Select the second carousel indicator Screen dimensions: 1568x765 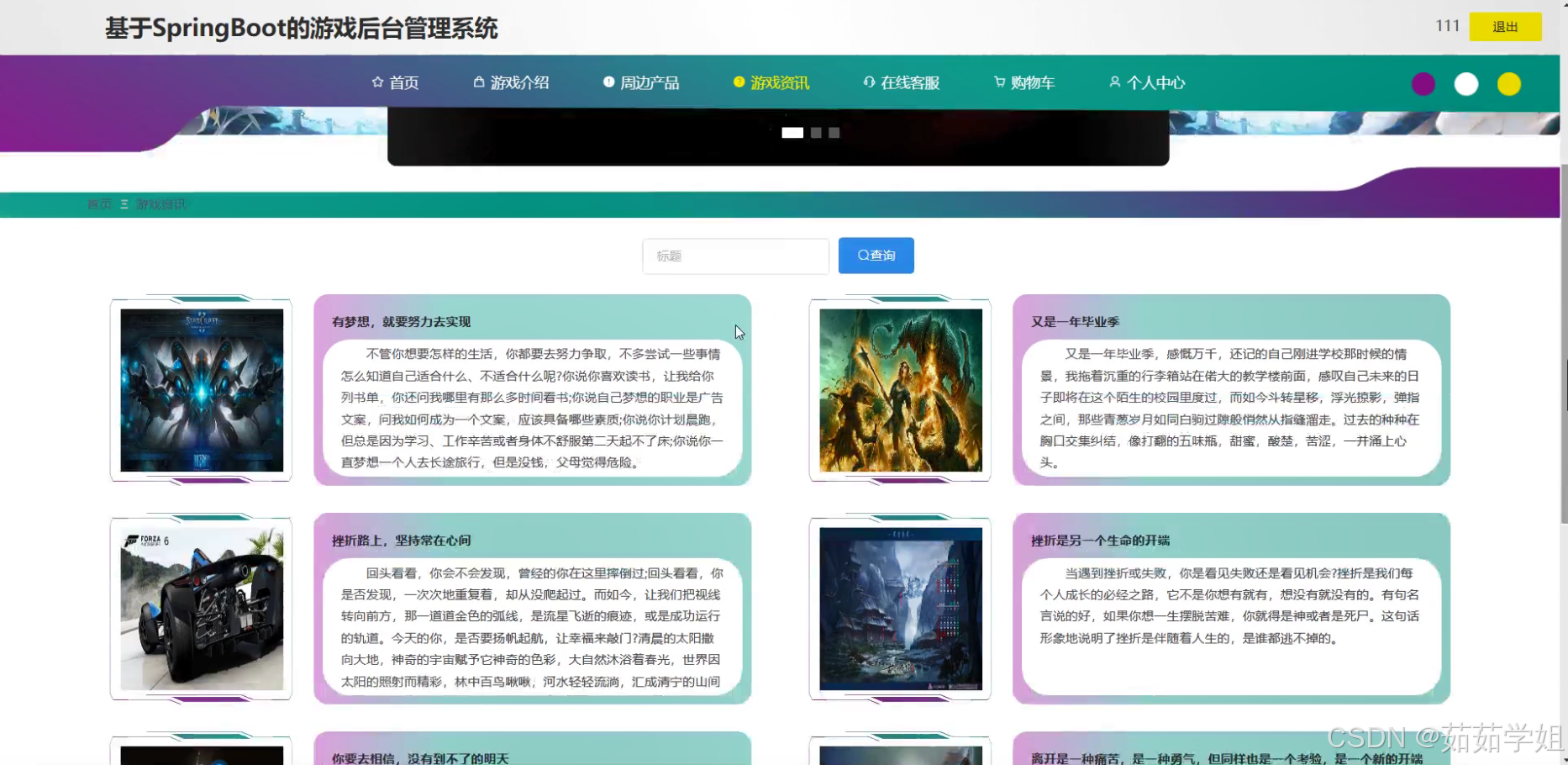pos(816,133)
